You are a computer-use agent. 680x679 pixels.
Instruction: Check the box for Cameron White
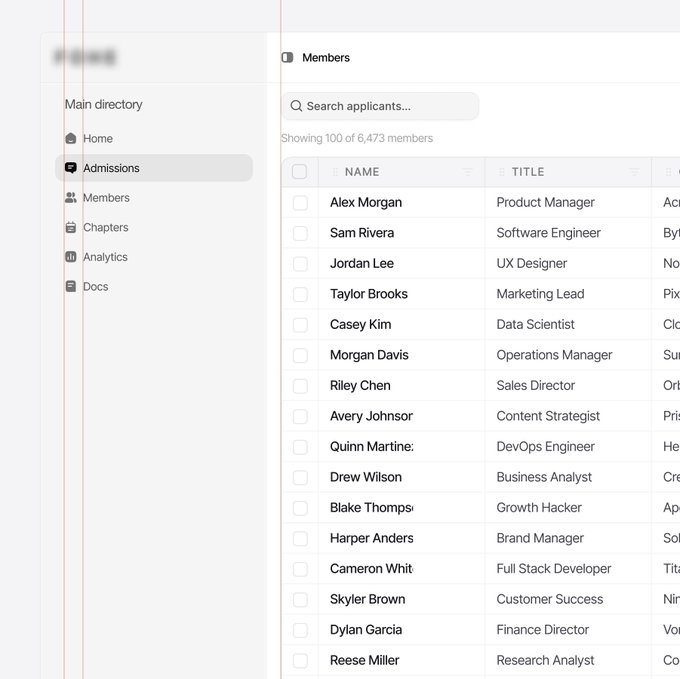coord(300,569)
